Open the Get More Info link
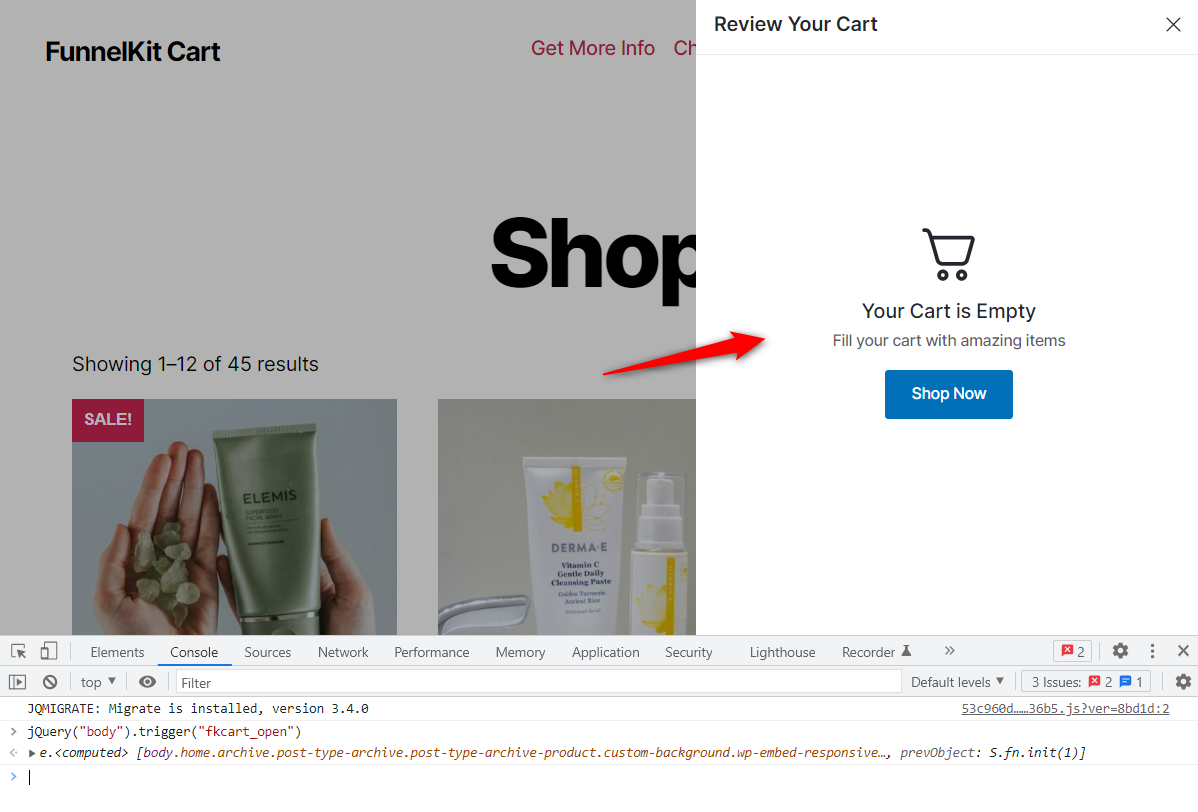 click(593, 48)
